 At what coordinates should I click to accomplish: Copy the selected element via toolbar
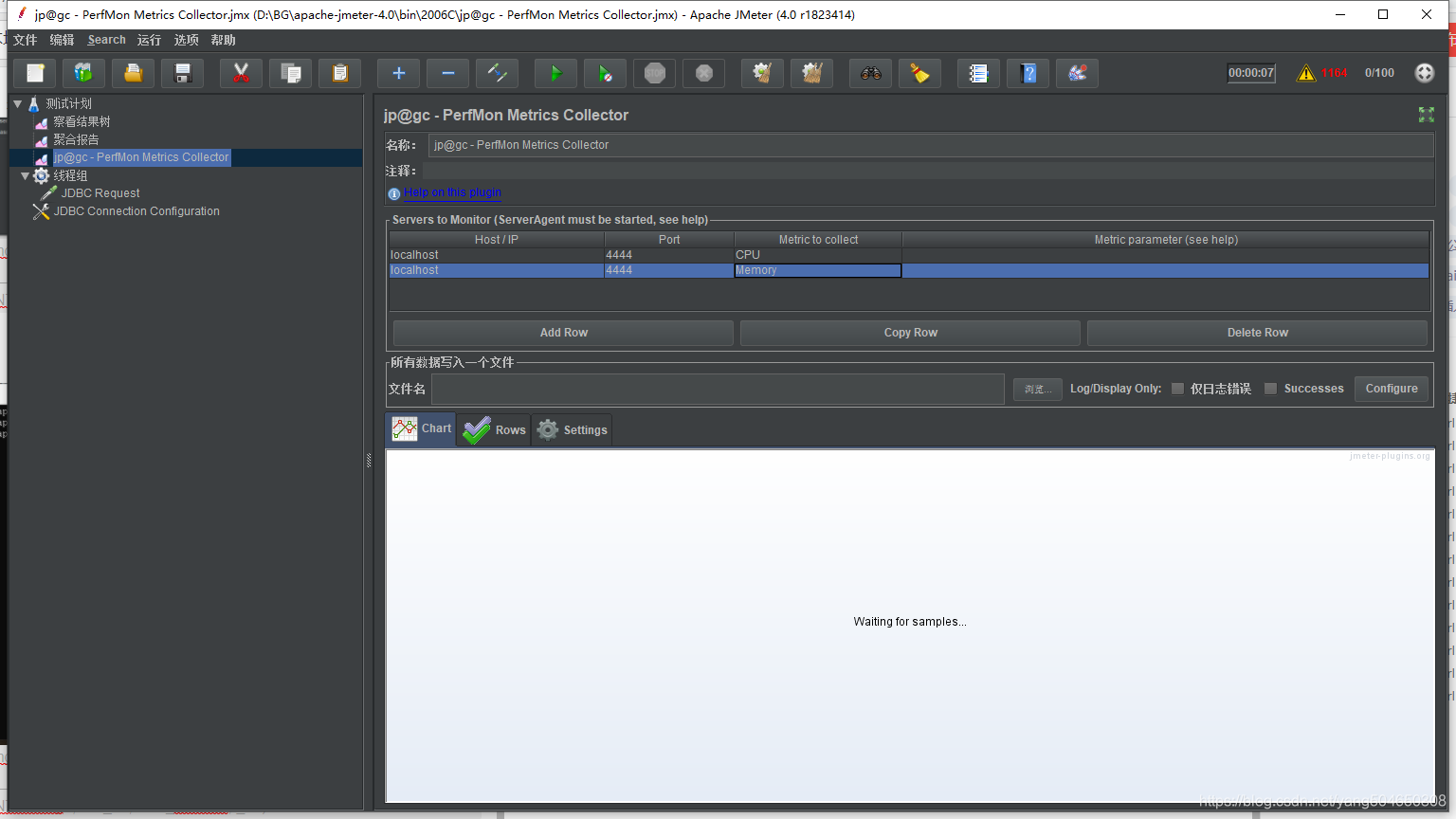[x=291, y=73]
